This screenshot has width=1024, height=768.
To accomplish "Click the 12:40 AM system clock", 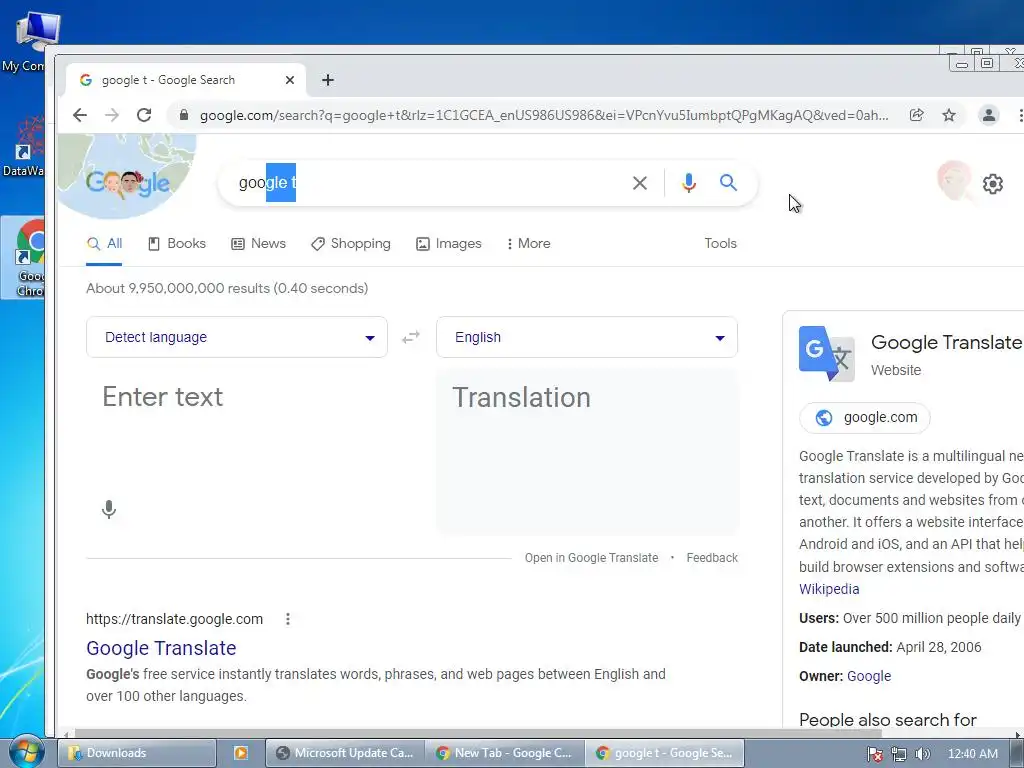I will 972,754.
